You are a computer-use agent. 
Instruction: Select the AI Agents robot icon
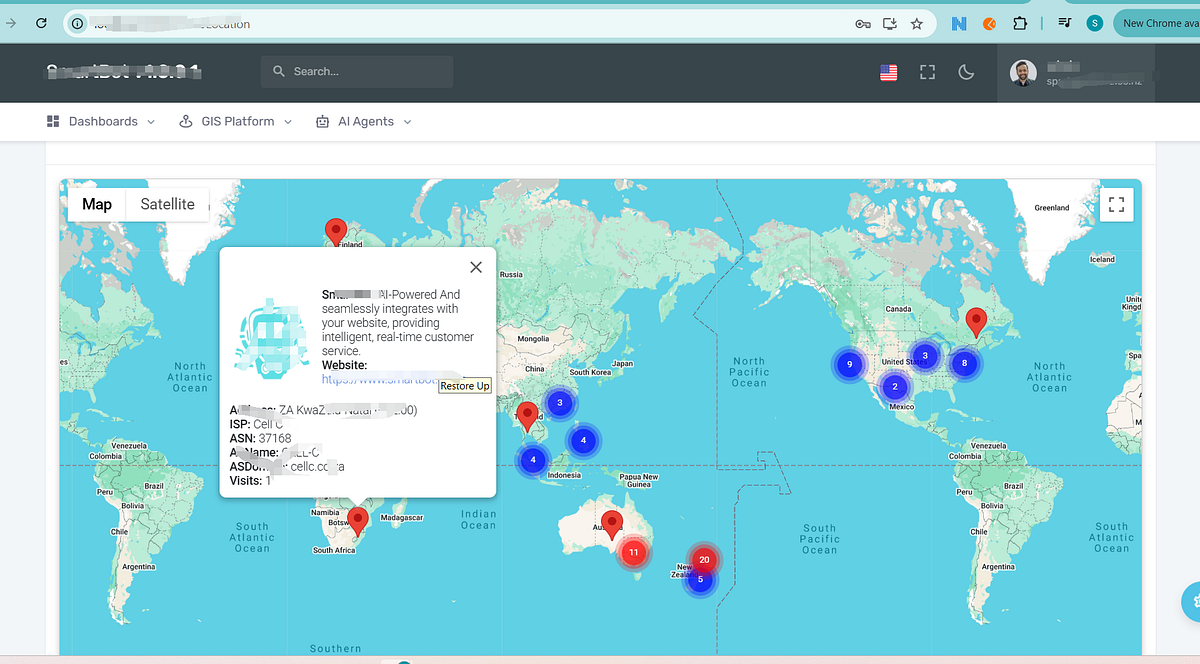pyautogui.click(x=322, y=121)
